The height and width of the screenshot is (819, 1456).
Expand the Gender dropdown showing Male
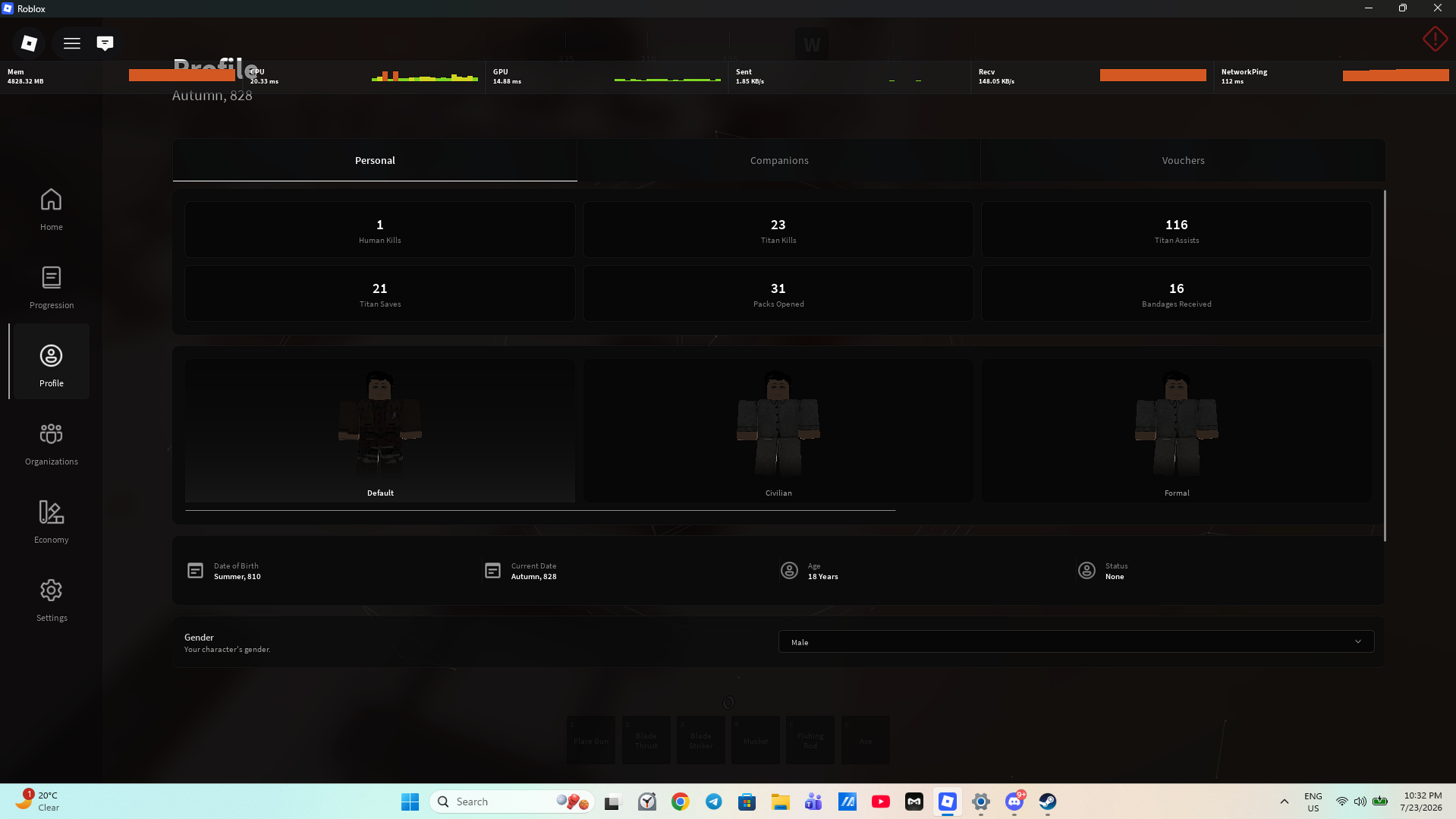pyautogui.click(x=1076, y=642)
